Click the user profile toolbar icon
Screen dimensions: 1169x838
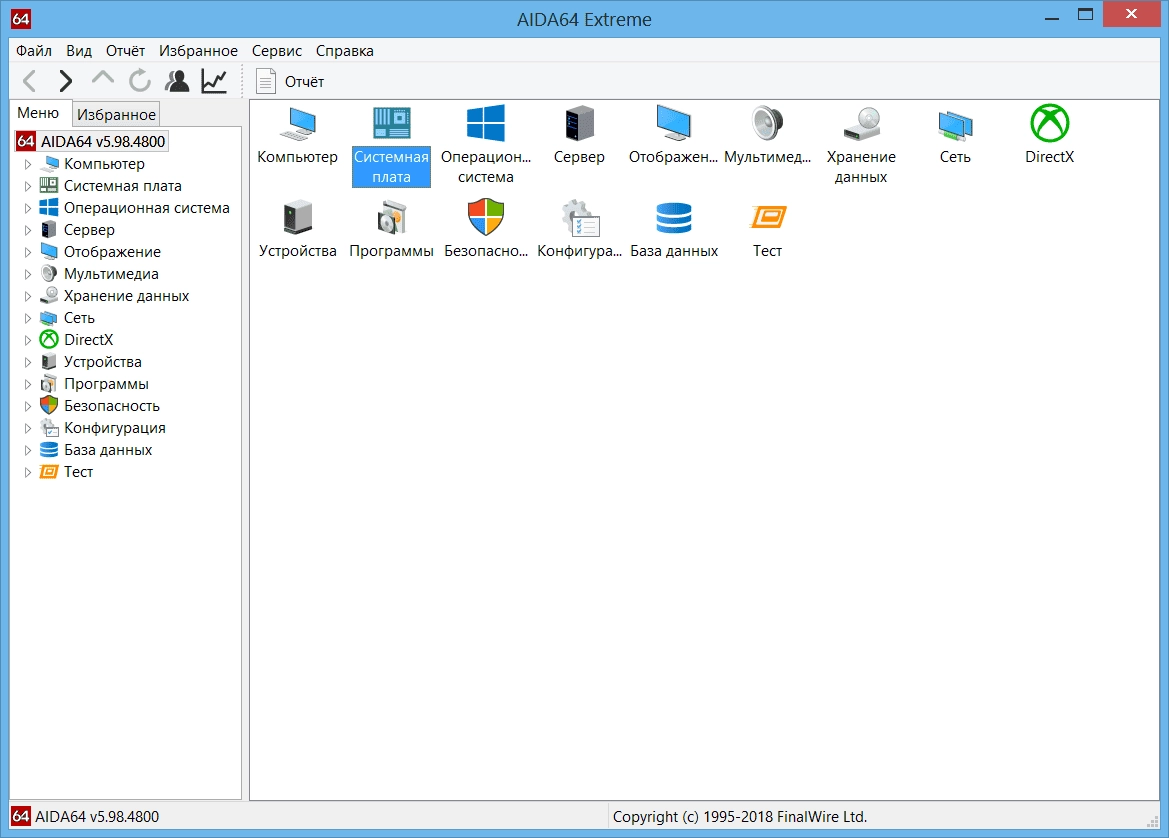tap(177, 81)
